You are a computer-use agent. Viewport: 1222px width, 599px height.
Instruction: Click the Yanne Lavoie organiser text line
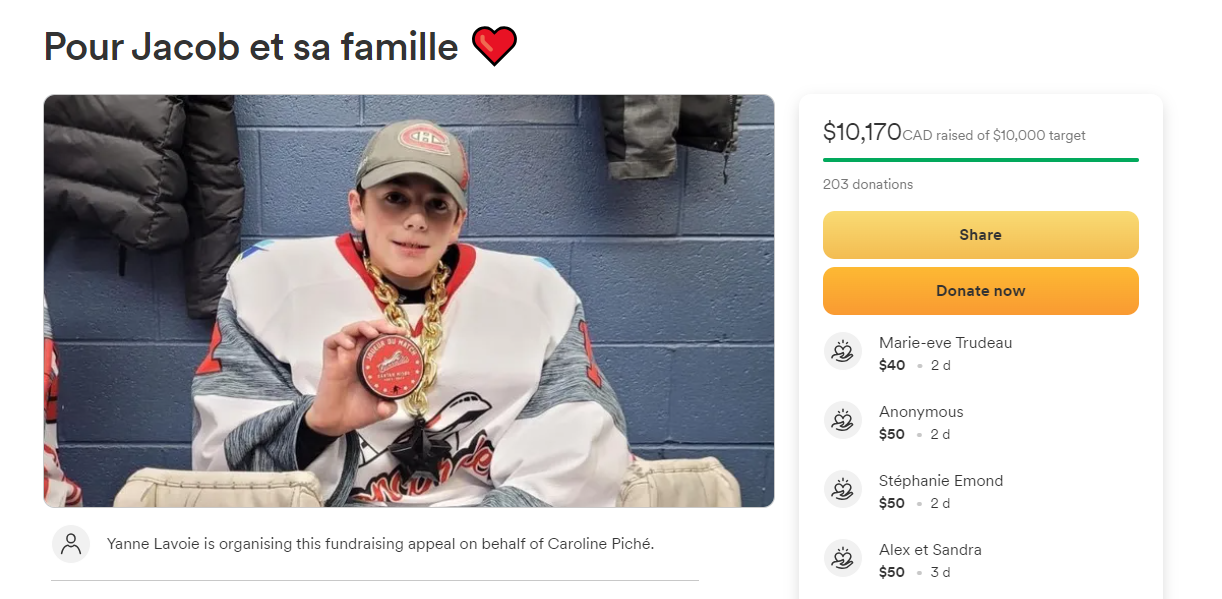pos(380,544)
